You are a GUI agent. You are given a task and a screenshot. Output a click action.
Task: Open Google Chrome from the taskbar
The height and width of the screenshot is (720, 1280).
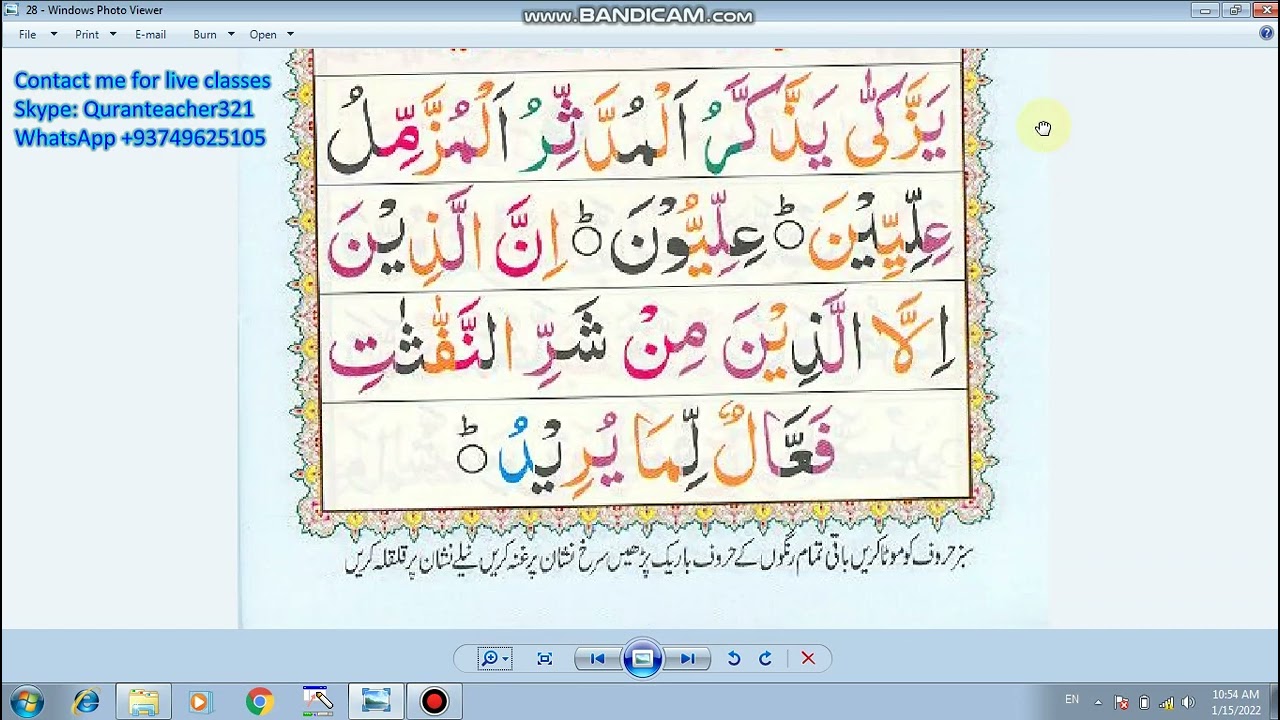[x=259, y=701]
